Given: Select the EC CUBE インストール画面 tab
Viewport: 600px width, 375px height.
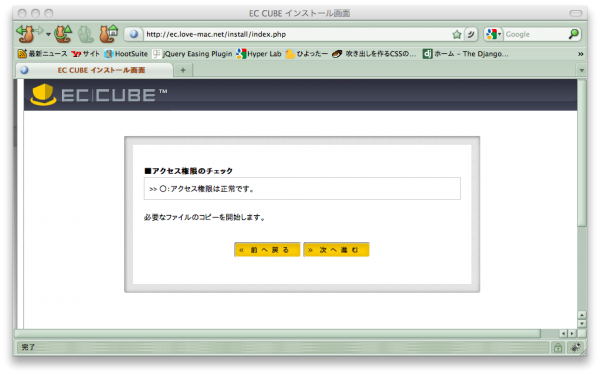Looking at the screenshot, I should [x=95, y=70].
